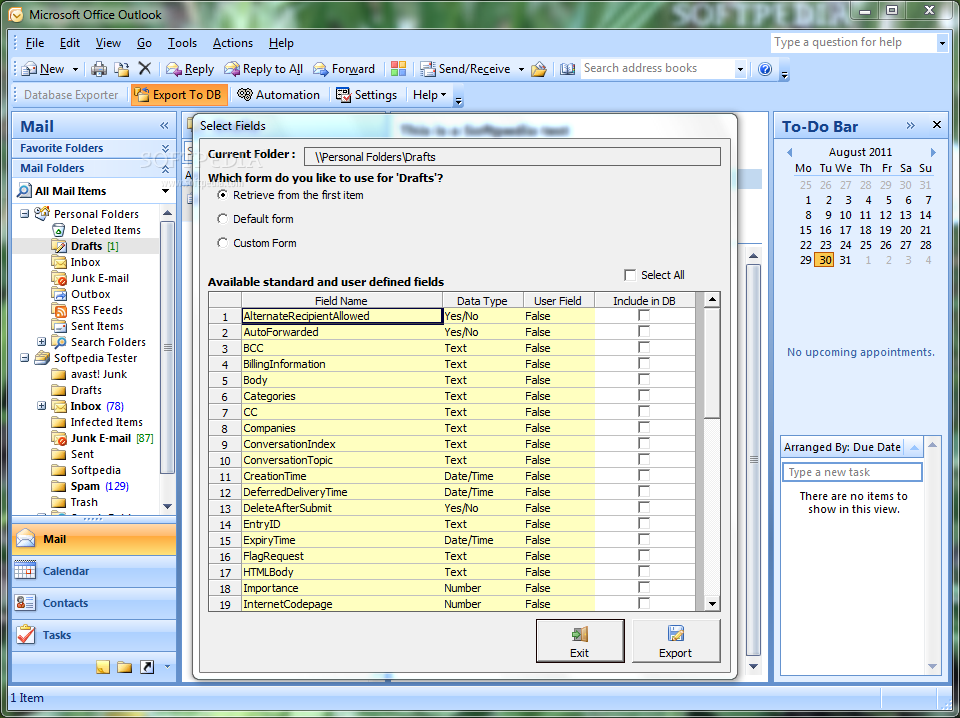Choose the Custom Form radio option
Screen dimensions: 960x718
click(x=223, y=243)
